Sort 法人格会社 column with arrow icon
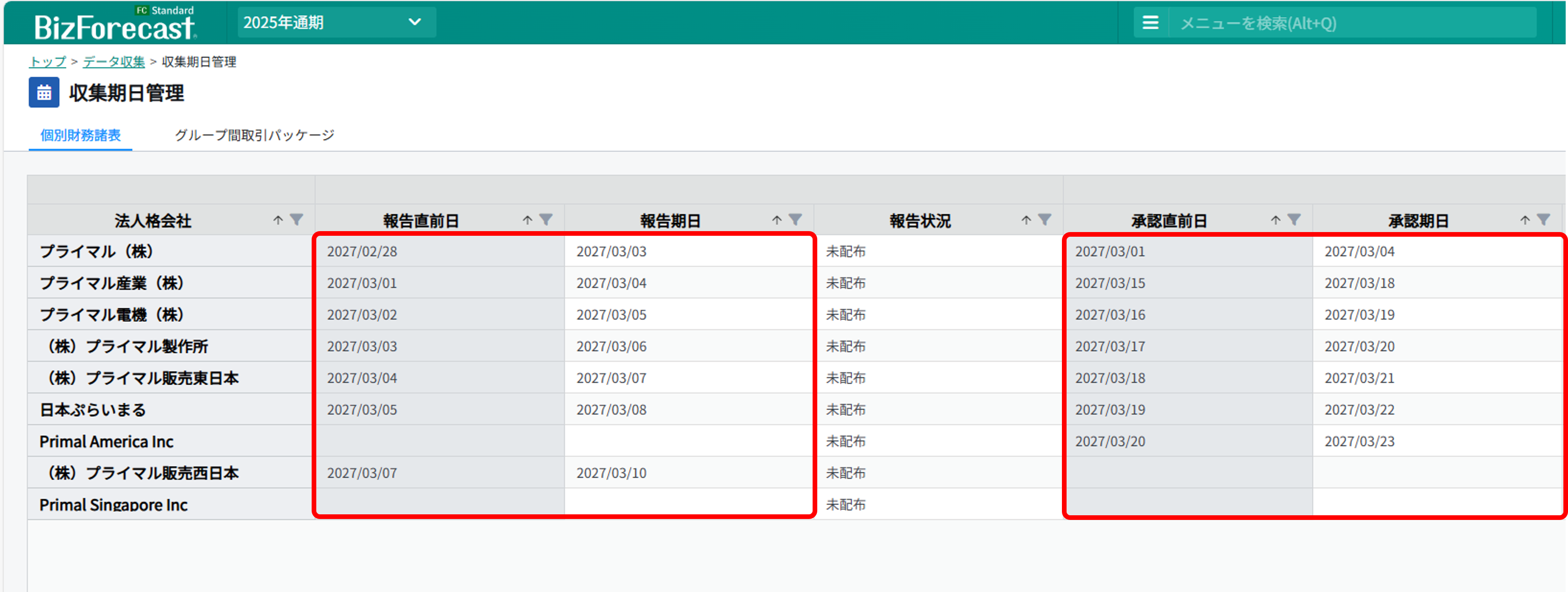 coord(278,220)
